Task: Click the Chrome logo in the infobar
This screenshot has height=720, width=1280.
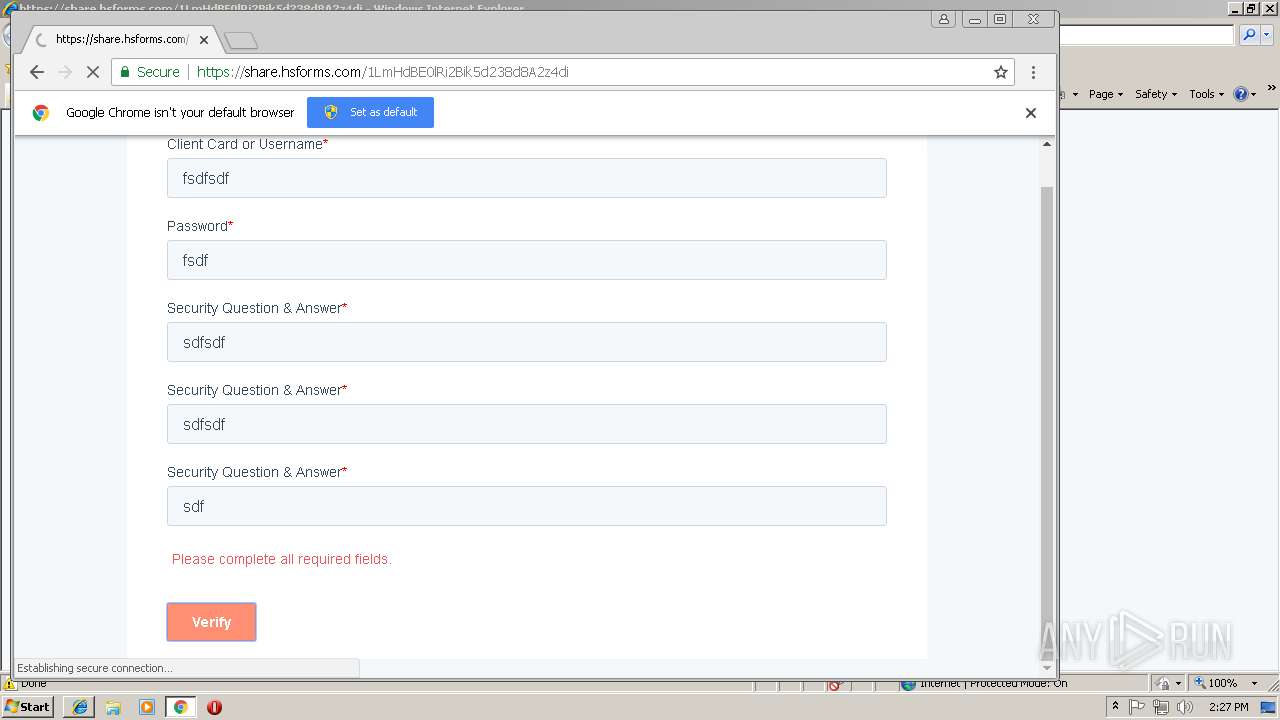Action: [x=41, y=113]
